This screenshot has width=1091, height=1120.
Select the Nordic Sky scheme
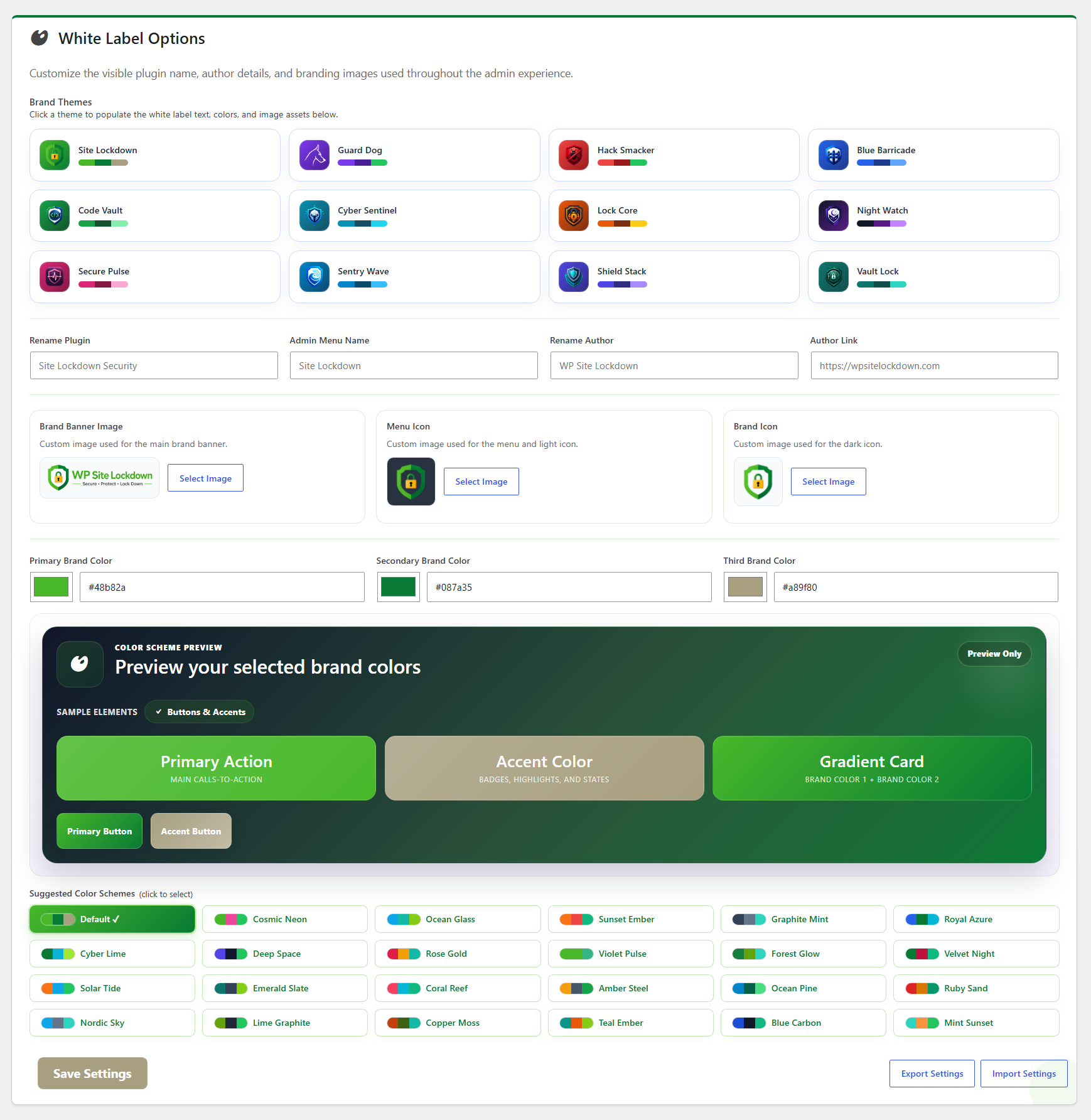pos(112,1023)
